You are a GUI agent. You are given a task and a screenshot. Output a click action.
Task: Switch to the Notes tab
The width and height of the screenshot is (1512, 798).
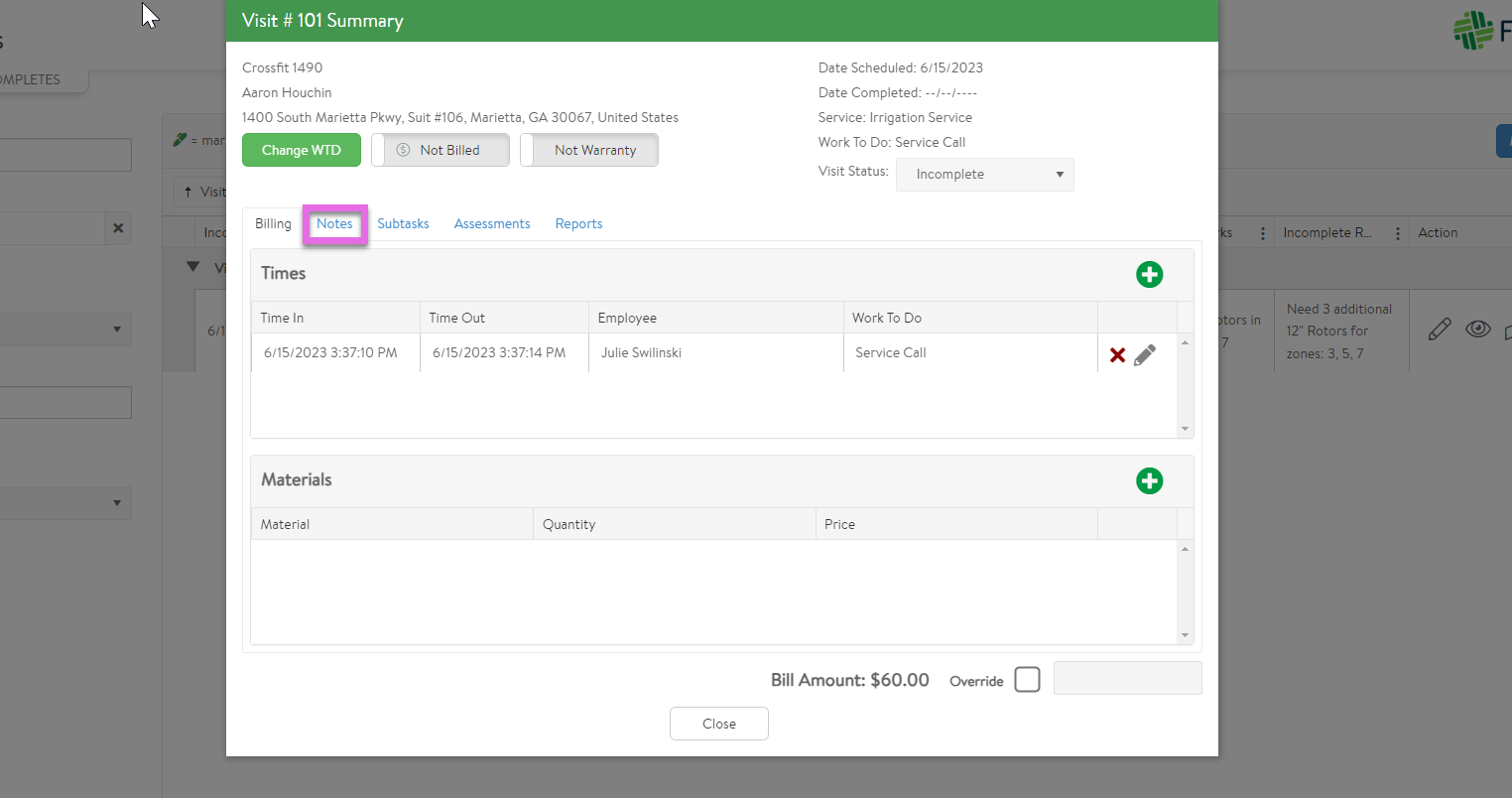click(x=334, y=224)
